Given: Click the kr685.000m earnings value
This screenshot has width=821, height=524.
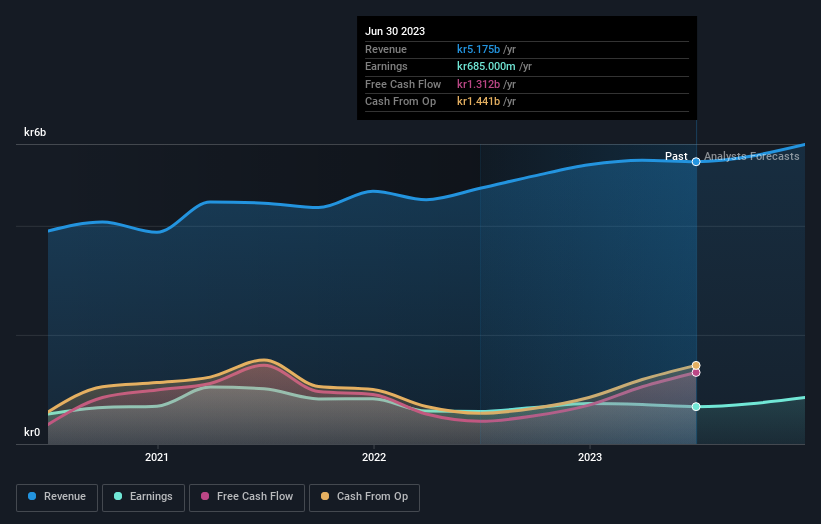Looking at the screenshot, I should coord(486,66).
